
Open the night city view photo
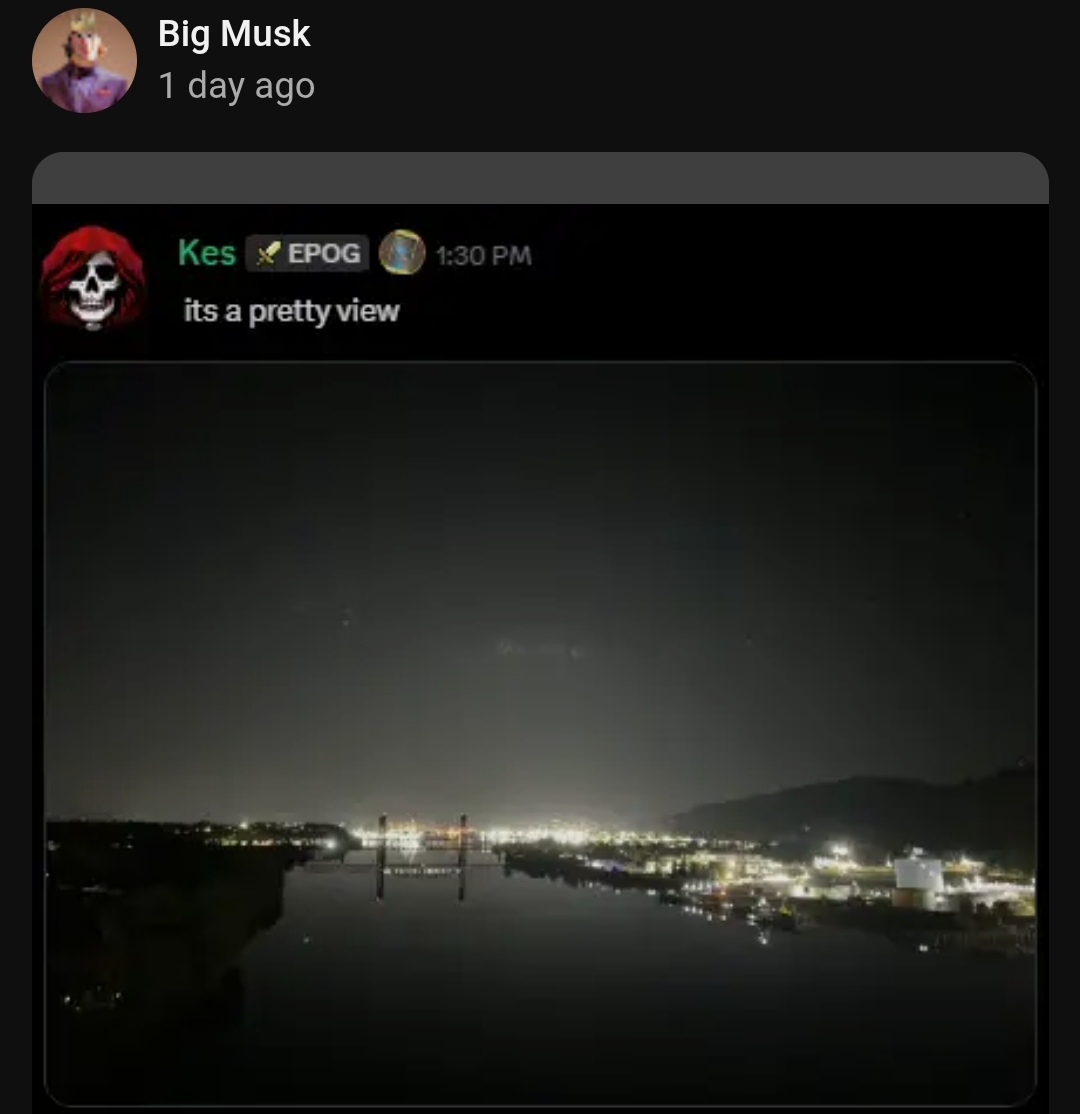pos(540,734)
